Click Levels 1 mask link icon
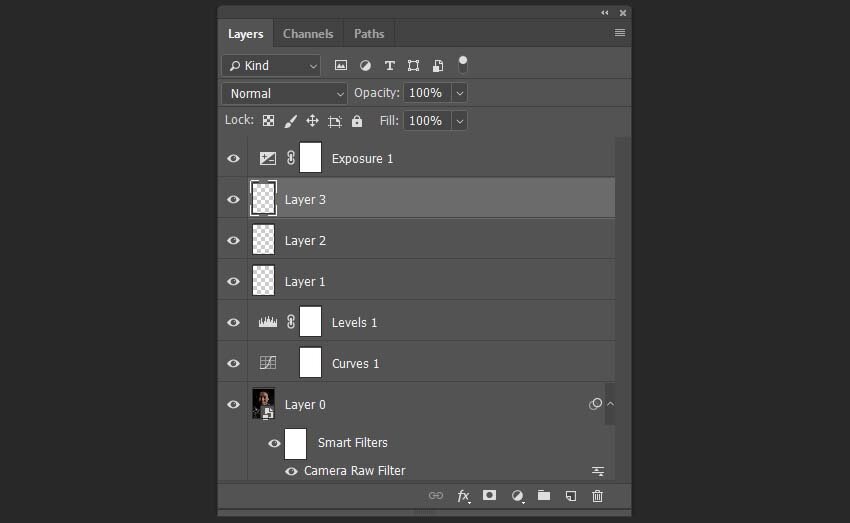This screenshot has width=850, height=523. tap(291, 322)
